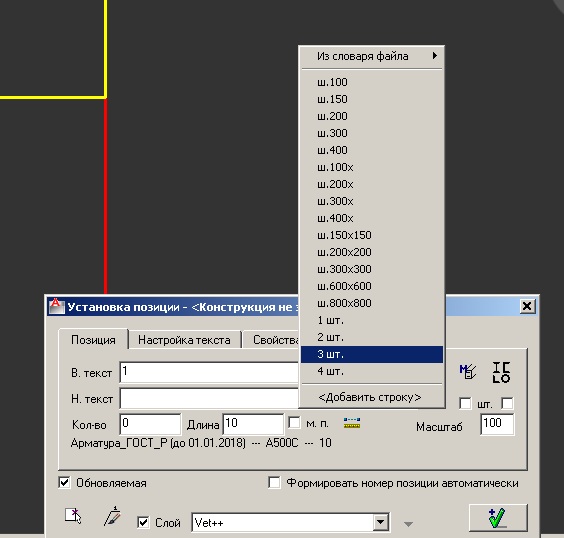Click the blue M edit icon
This screenshot has width=564, height=538.
[468, 371]
